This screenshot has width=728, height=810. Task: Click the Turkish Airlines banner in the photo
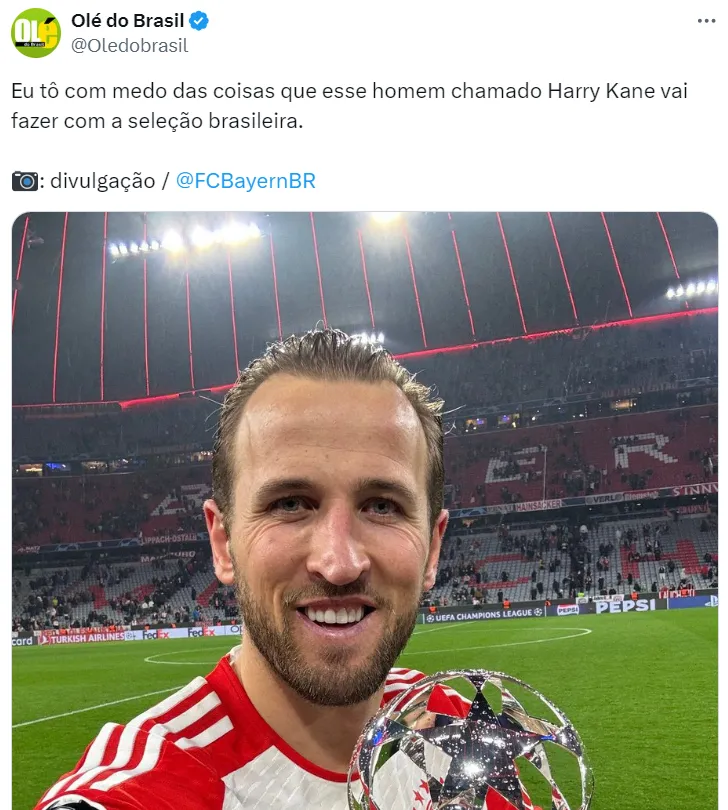tap(83, 637)
